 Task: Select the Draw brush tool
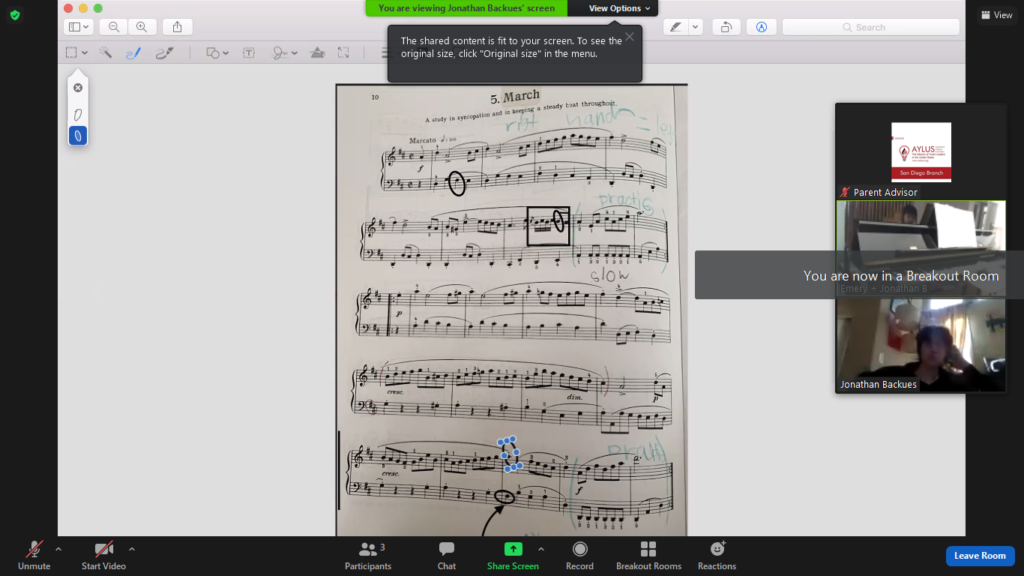164,53
